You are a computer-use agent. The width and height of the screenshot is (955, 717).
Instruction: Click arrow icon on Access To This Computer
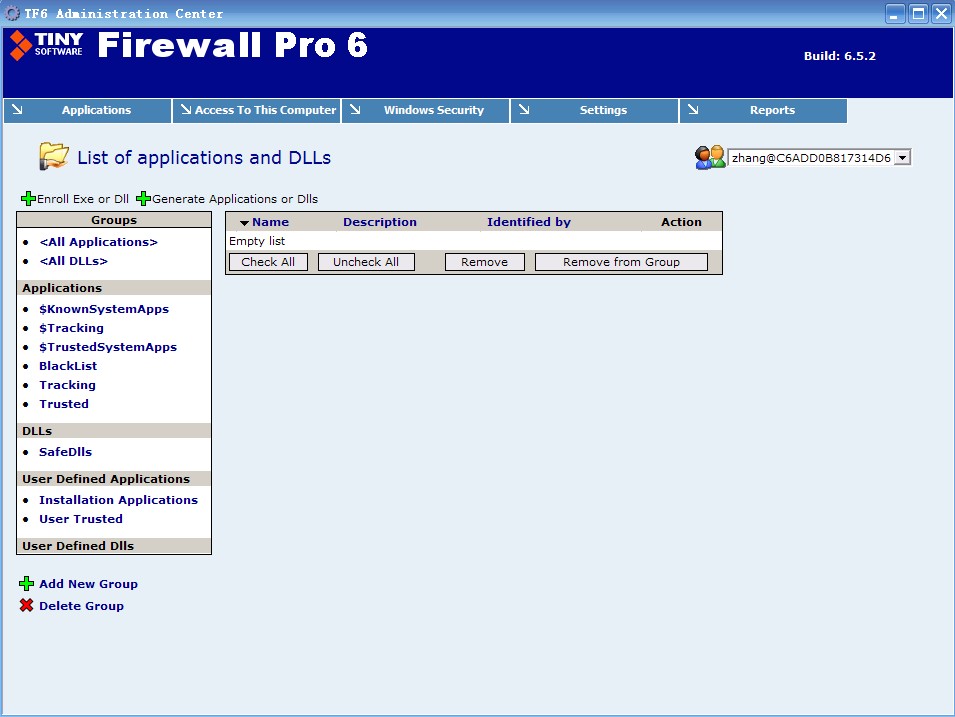[x=186, y=110]
